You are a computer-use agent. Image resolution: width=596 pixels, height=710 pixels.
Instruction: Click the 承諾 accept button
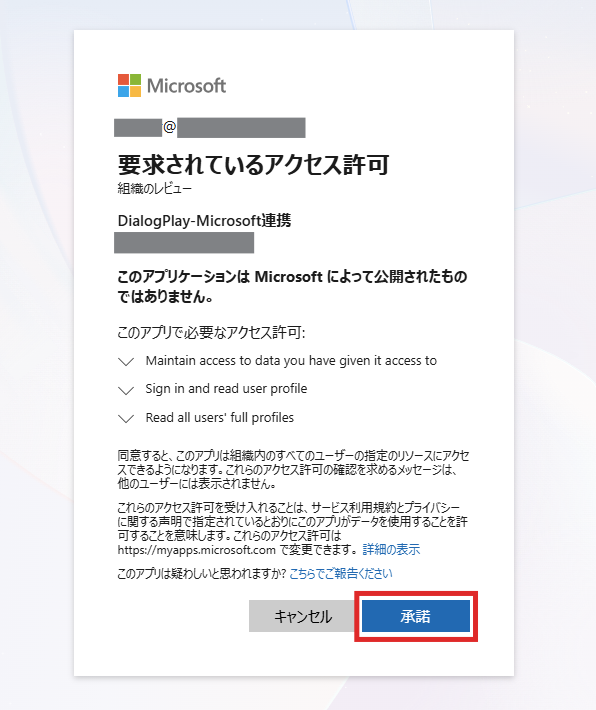point(416,616)
